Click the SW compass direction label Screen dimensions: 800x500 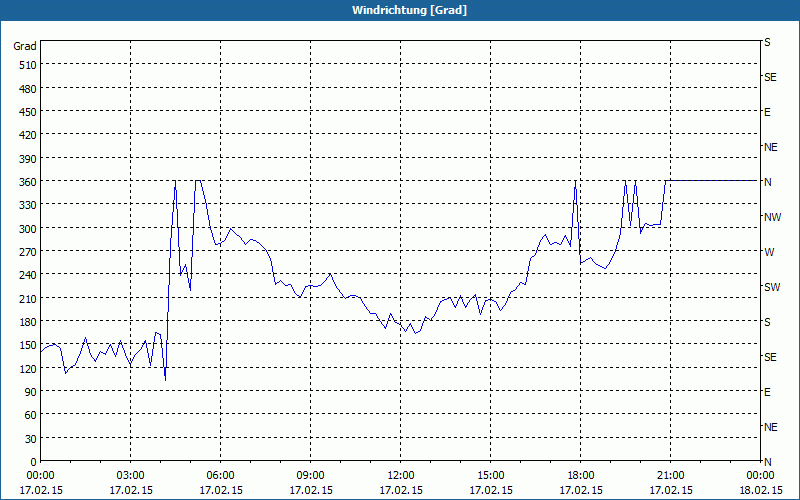pos(772,287)
